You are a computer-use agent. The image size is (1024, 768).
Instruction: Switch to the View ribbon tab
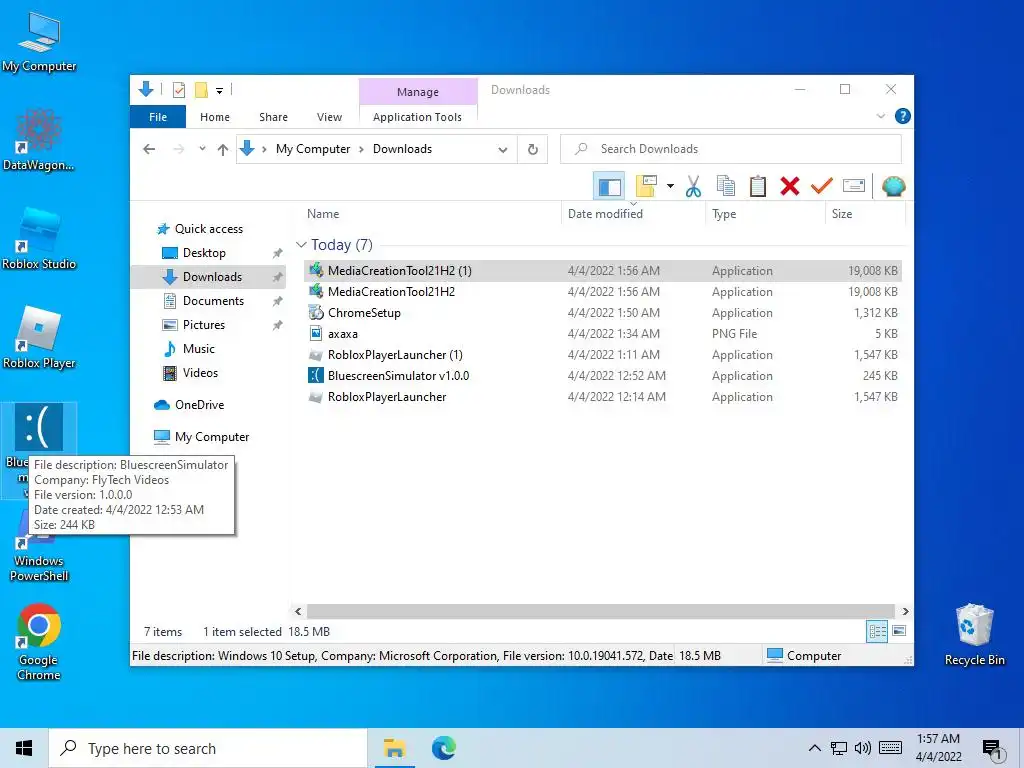pos(329,117)
